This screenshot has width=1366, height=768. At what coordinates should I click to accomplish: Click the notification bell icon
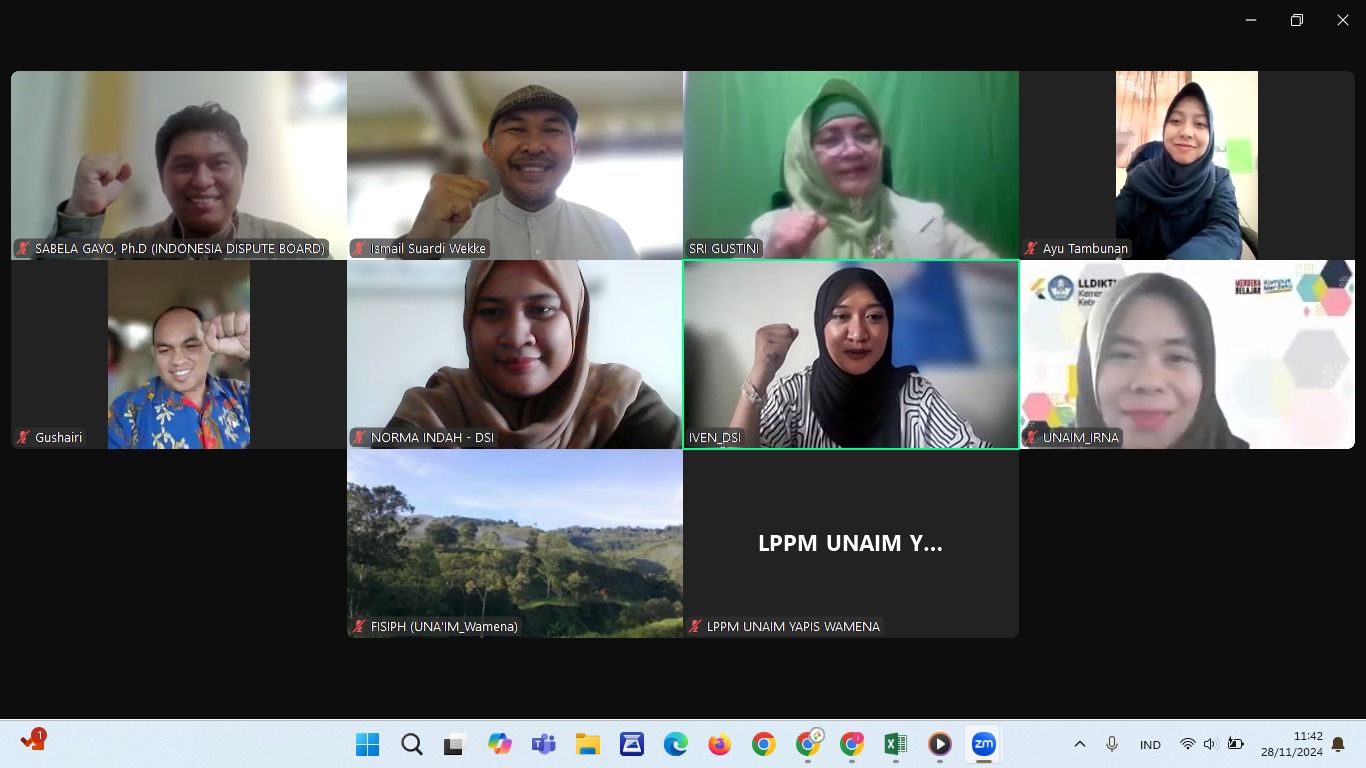[x=1338, y=744]
